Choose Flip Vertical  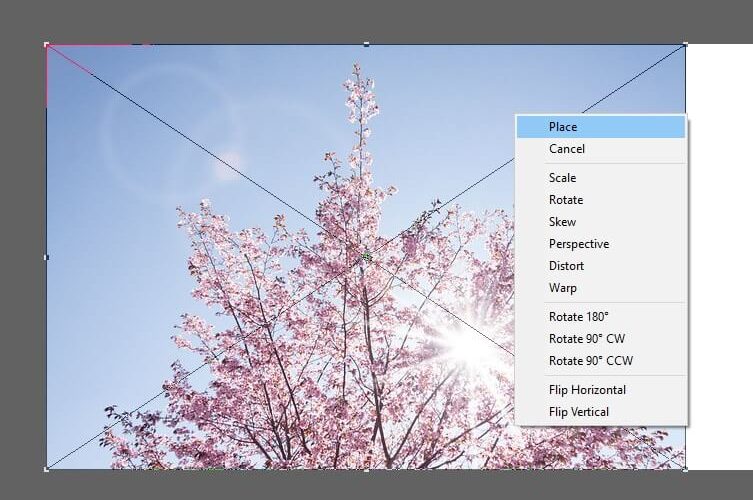click(601, 412)
